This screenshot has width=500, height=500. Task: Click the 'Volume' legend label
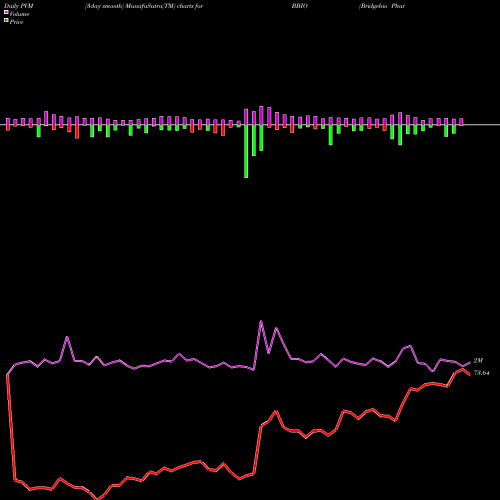pyautogui.click(x=19, y=14)
